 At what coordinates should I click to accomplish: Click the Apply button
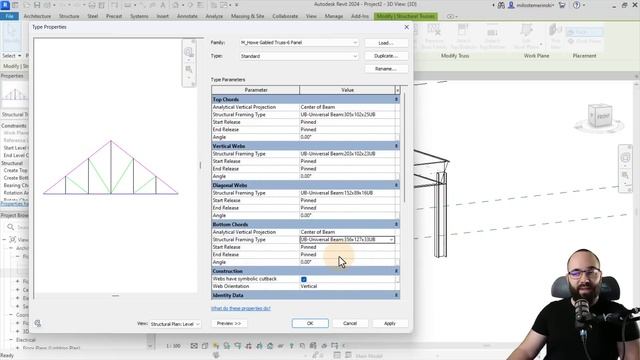[390, 323]
